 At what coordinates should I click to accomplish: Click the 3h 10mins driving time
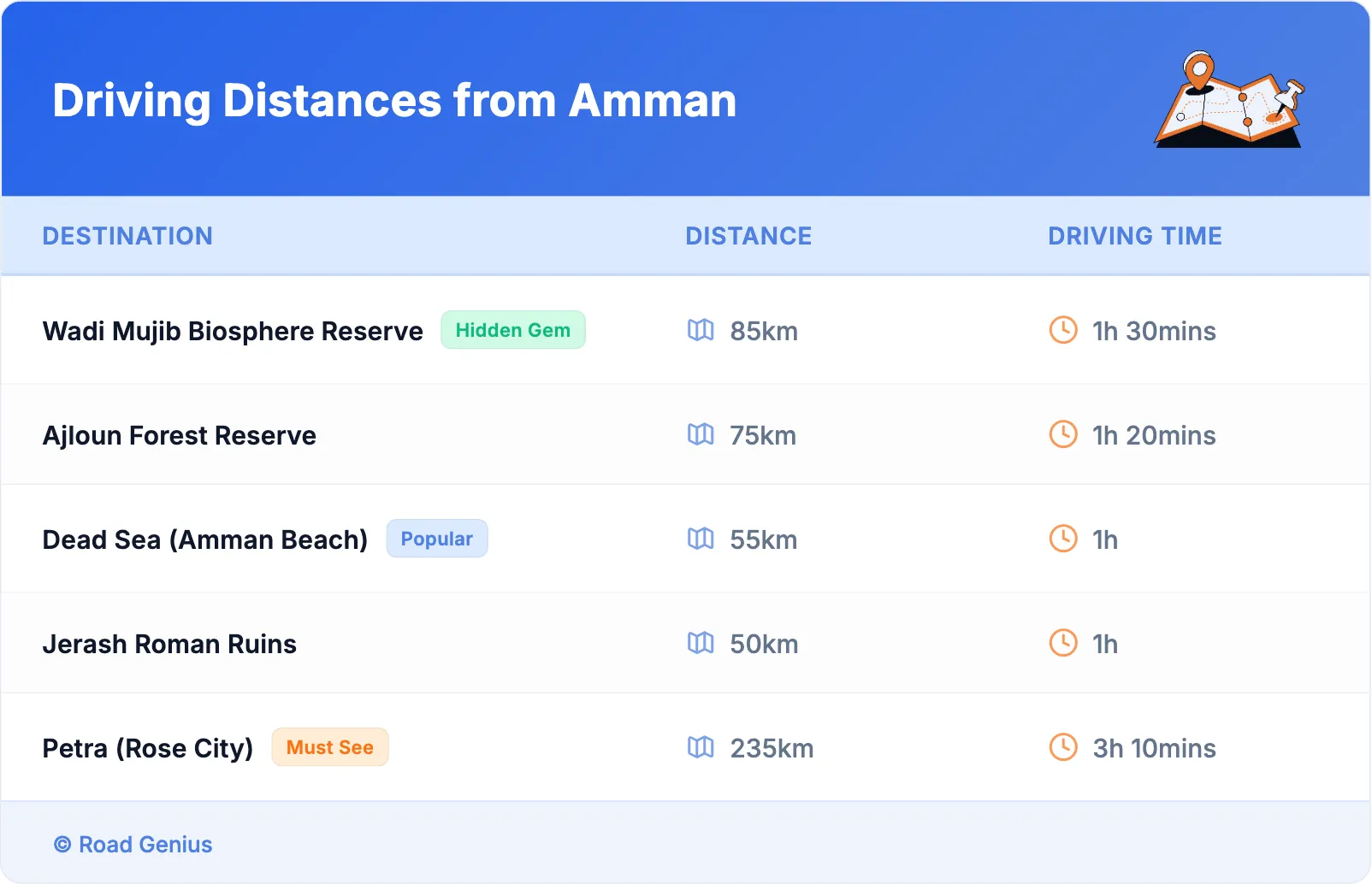coord(1154,748)
